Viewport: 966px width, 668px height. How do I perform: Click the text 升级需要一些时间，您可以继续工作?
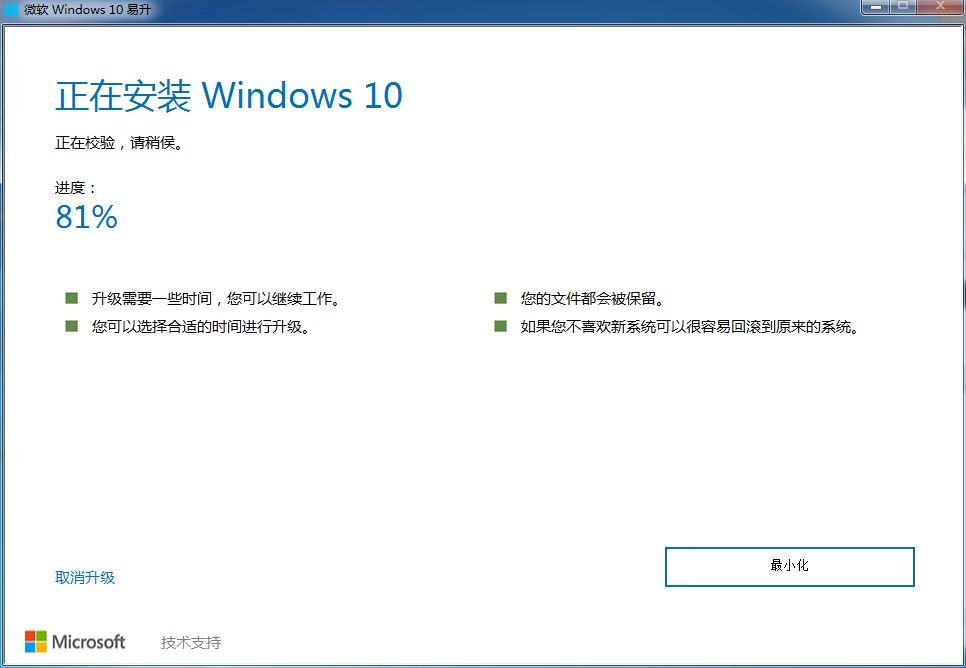pos(216,299)
